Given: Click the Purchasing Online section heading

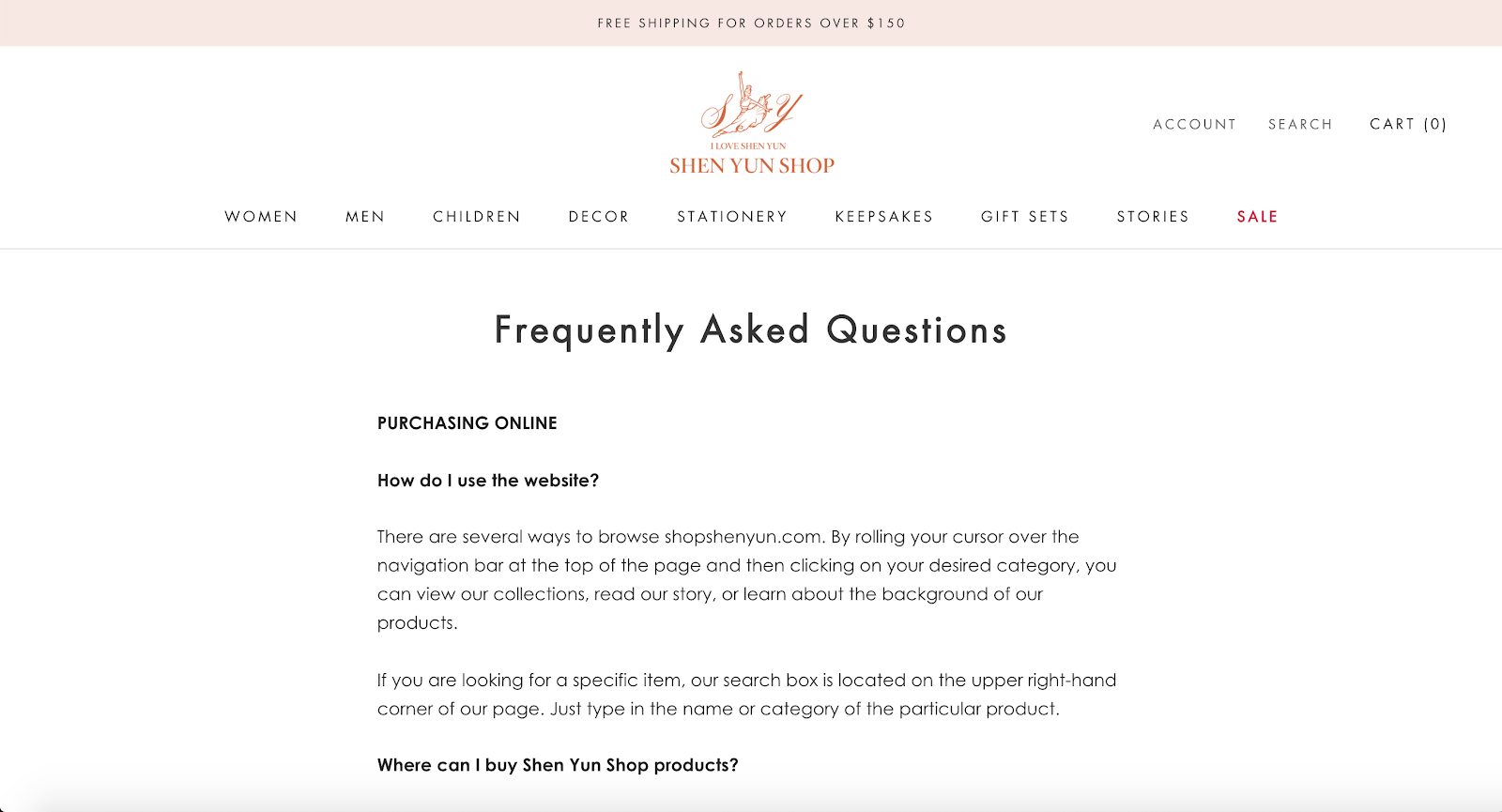Looking at the screenshot, I should pyautogui.click(x=467, y=423).
